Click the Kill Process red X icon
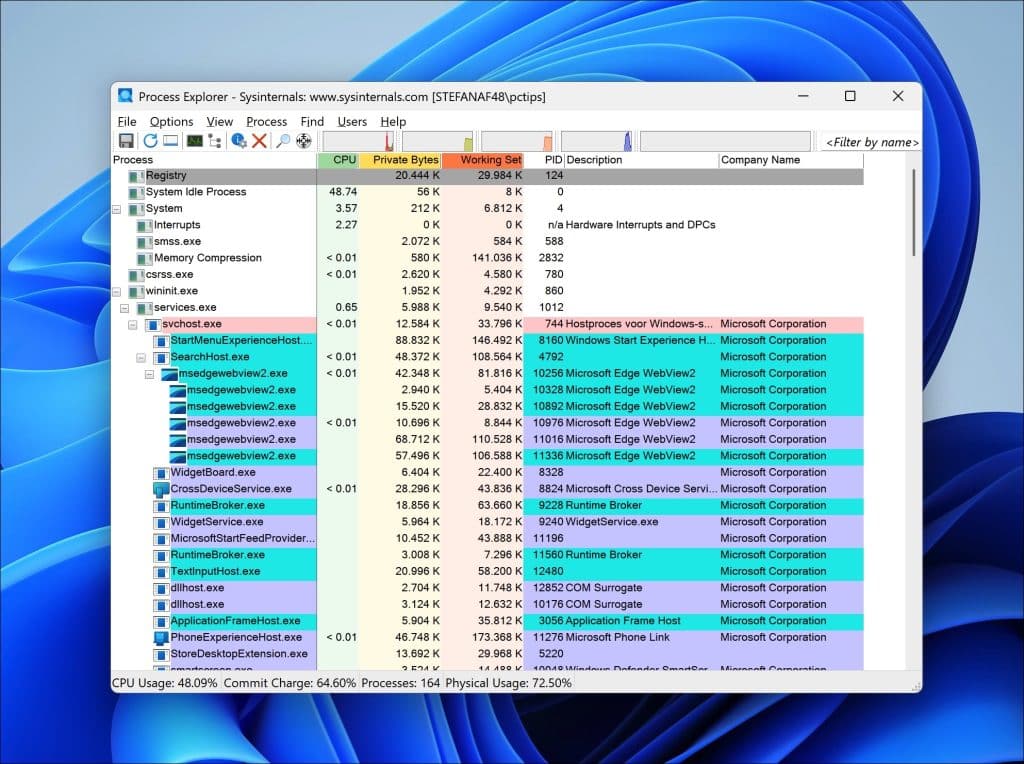Viewport: 1024px width, 764px height. pyautogui.click(x=258, y=141)
